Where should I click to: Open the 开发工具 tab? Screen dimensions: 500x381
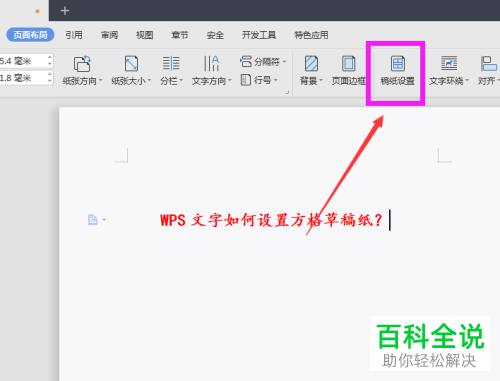pyautogui.click(x=259, y=35)
